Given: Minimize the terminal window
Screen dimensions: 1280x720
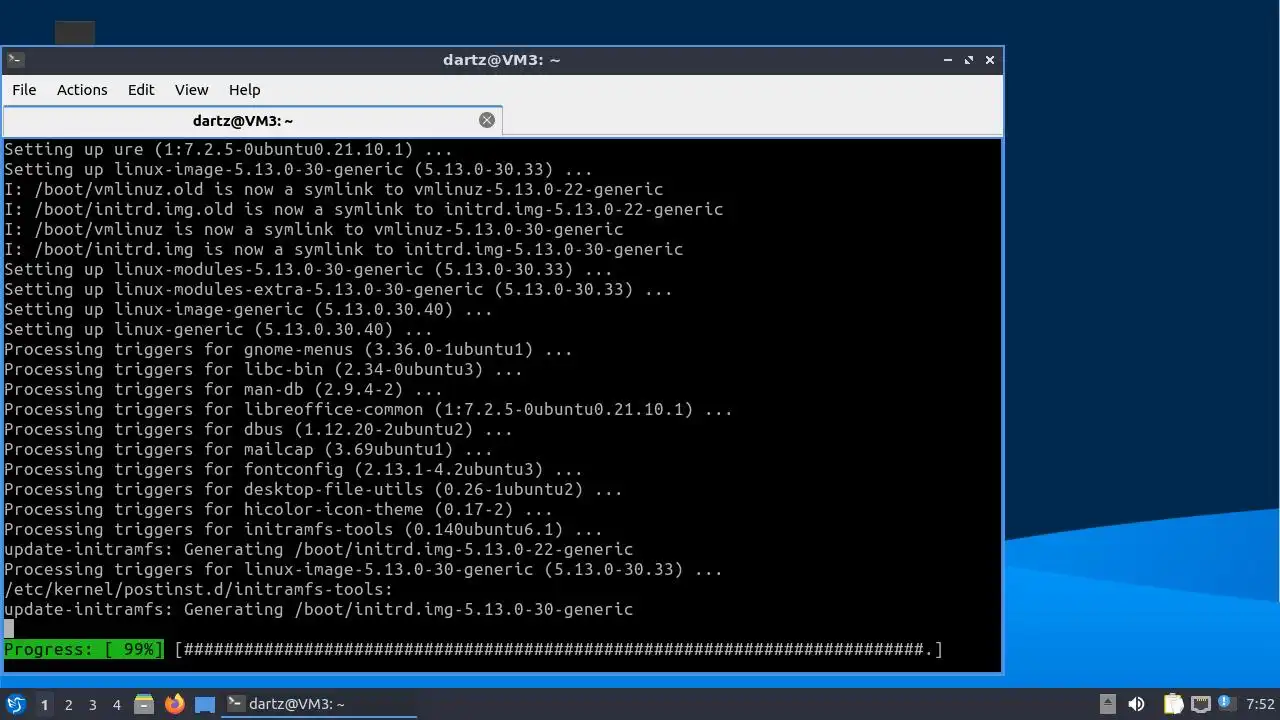Looking at the screenshot, I should click(948, 60).
